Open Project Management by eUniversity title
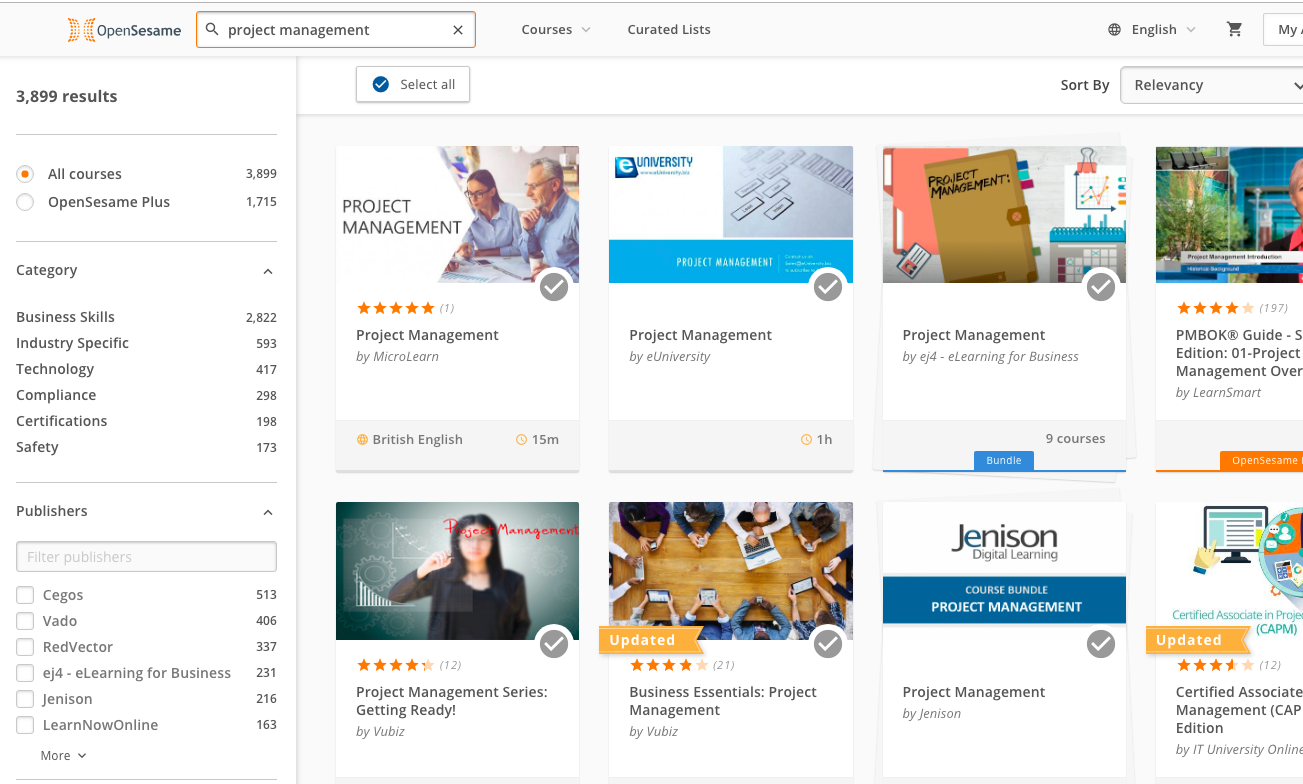Image resolution: width=1303 pixels, height=784 pixels. 700,335
